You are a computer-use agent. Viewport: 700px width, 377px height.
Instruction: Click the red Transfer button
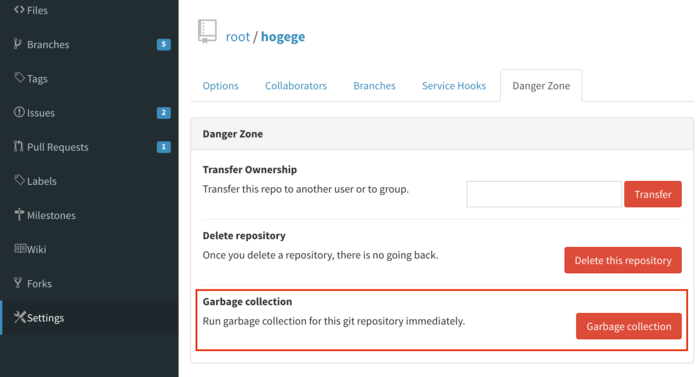(653, 194)
